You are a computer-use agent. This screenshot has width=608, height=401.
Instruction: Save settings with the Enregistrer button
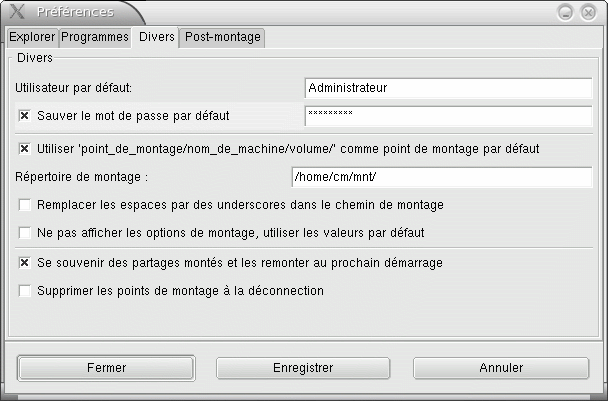[x=303, y=368]
